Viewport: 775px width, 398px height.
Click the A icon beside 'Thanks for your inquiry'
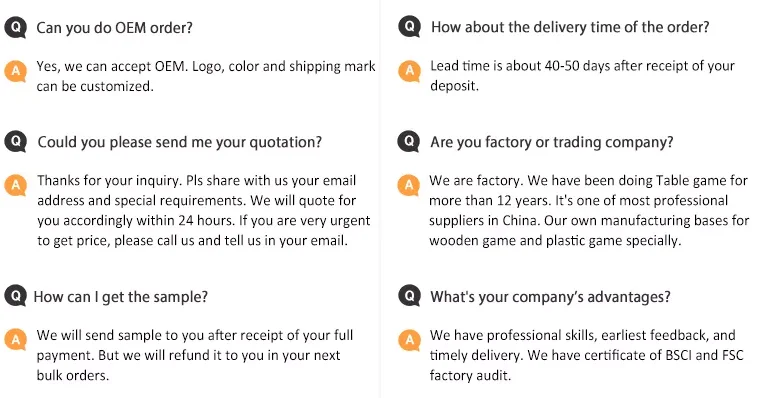pyautogui.click(x=15, y=185)
